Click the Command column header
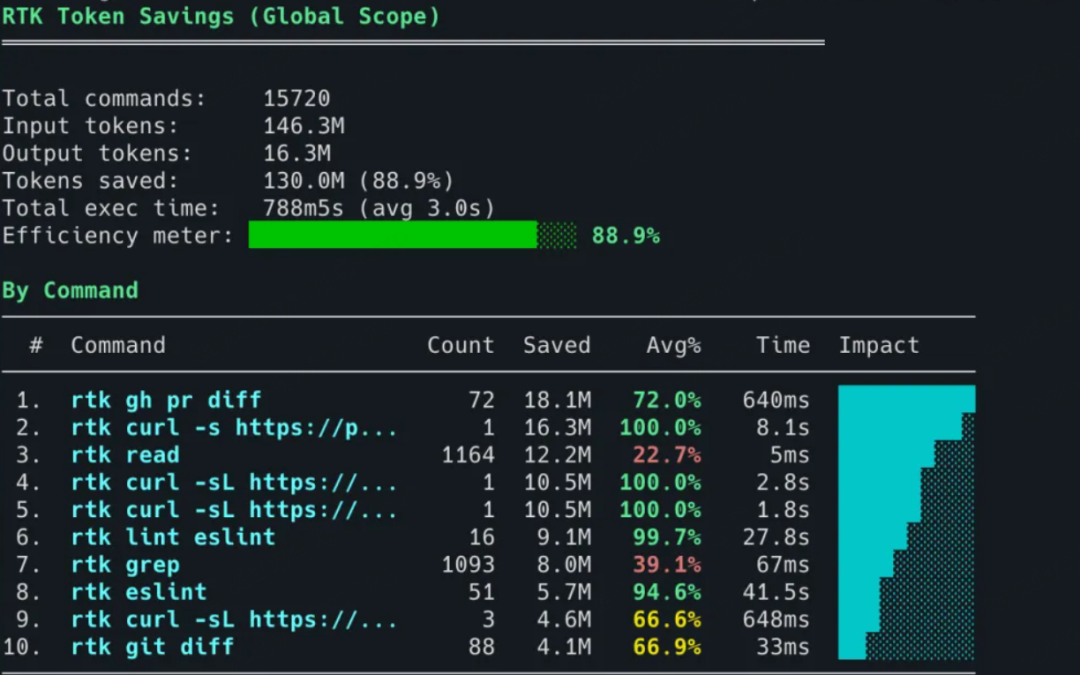This screenshot has height=675, width=1080. coord(118,345)
